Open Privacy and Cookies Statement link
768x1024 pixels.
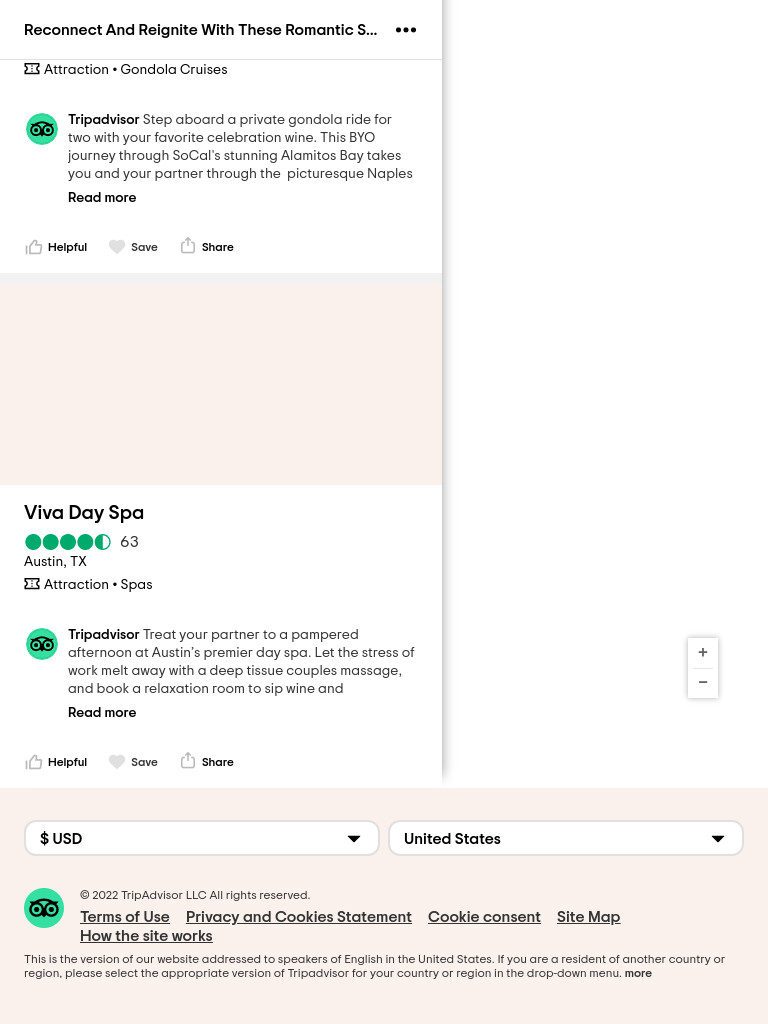[299, 917]
